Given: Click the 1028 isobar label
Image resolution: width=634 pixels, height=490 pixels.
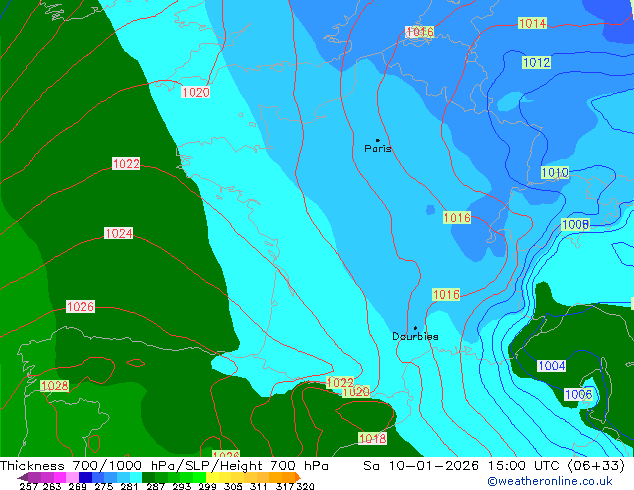Looking at the screenshot, I should (x=55, y=386).
